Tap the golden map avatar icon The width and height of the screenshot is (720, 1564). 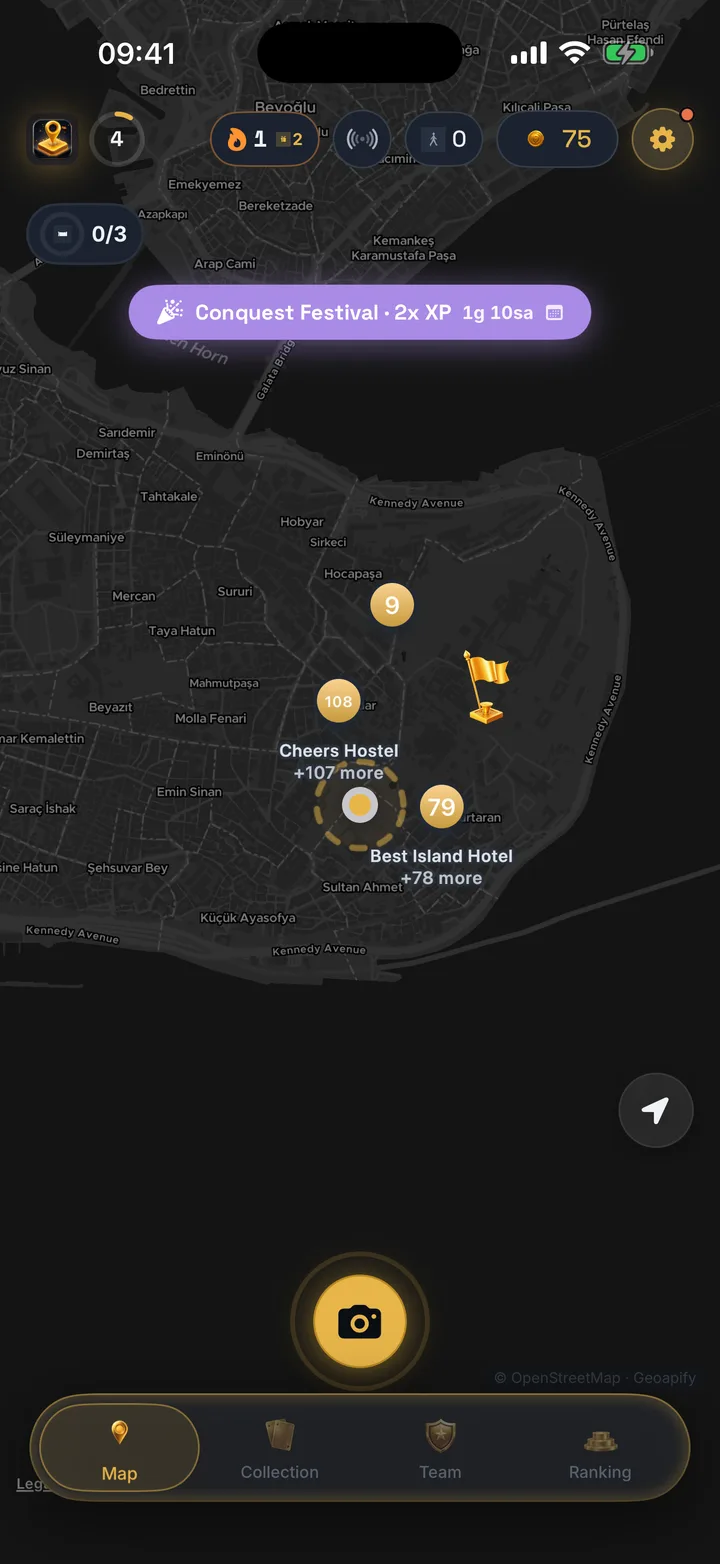click(x=52, y=140)
